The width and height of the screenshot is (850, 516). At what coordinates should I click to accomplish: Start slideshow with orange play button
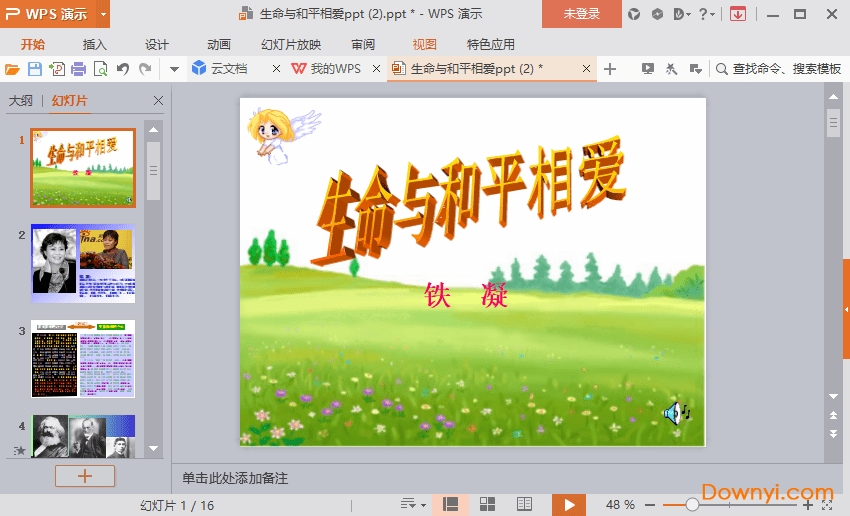coord(569,504)
